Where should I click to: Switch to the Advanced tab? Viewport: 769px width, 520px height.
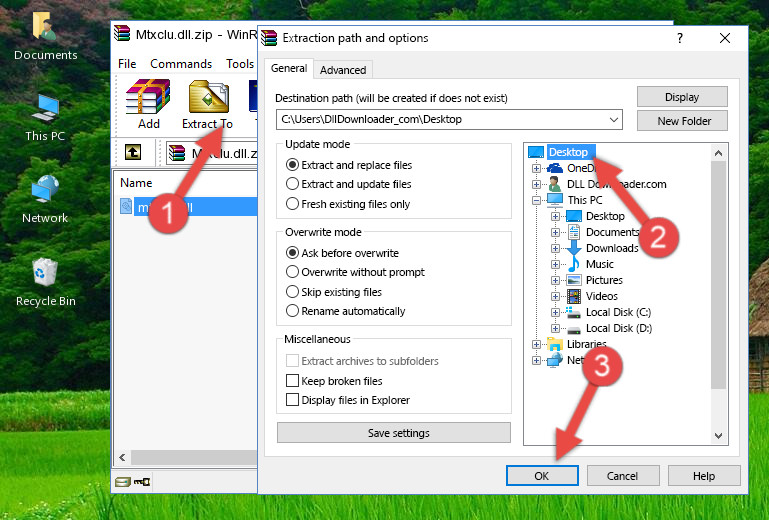pyautogui.click(x=343, y=70)
